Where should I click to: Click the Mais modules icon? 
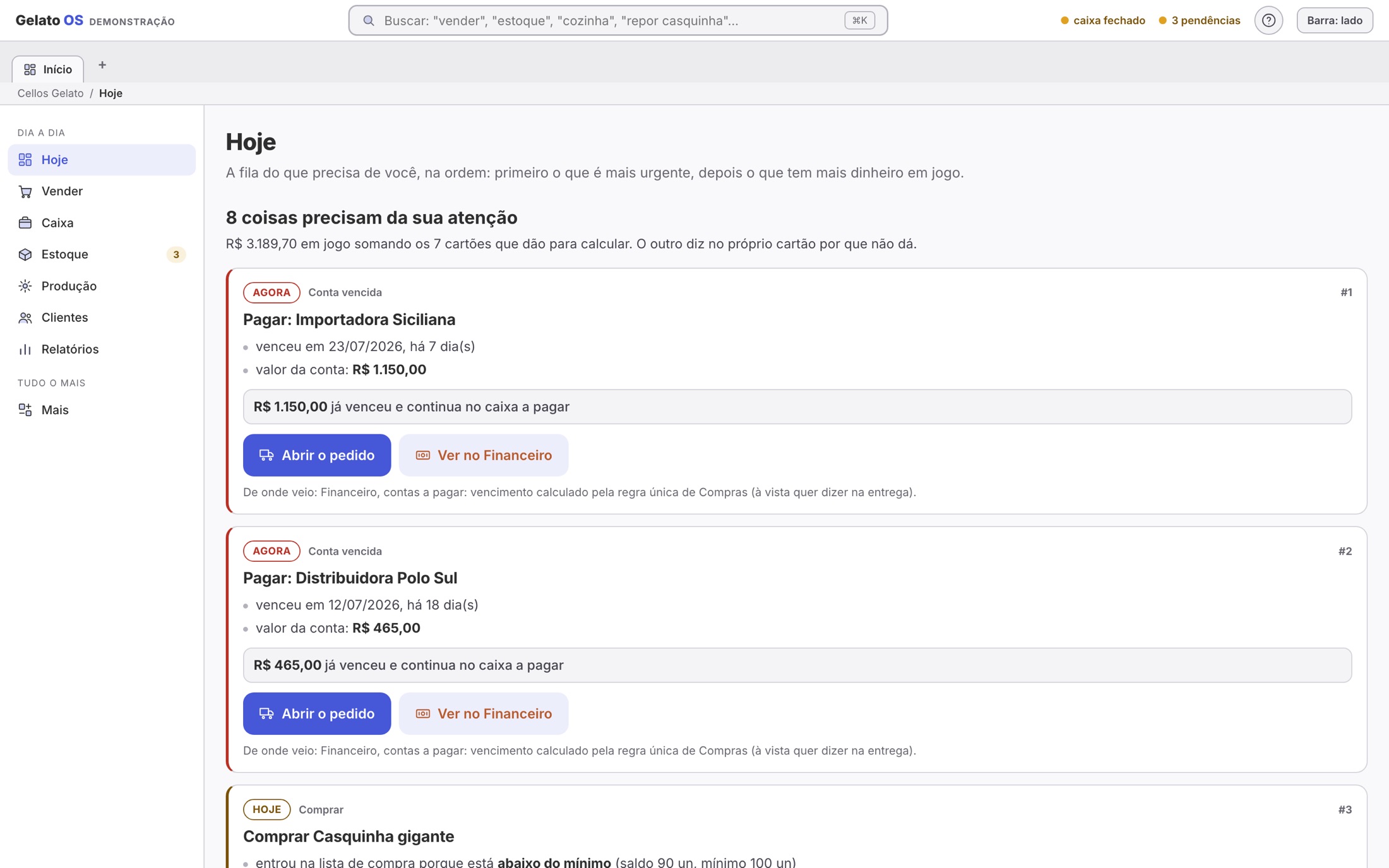[25, 410]
